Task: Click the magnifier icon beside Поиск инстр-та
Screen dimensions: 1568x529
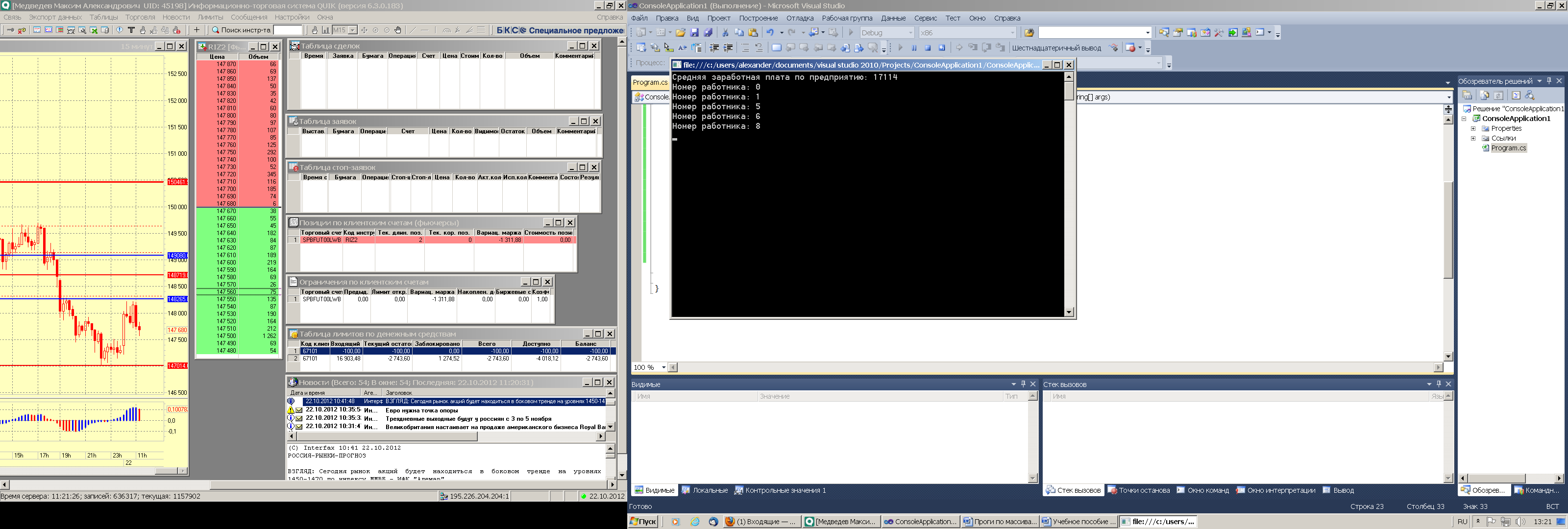Action: tap(215, 30)
